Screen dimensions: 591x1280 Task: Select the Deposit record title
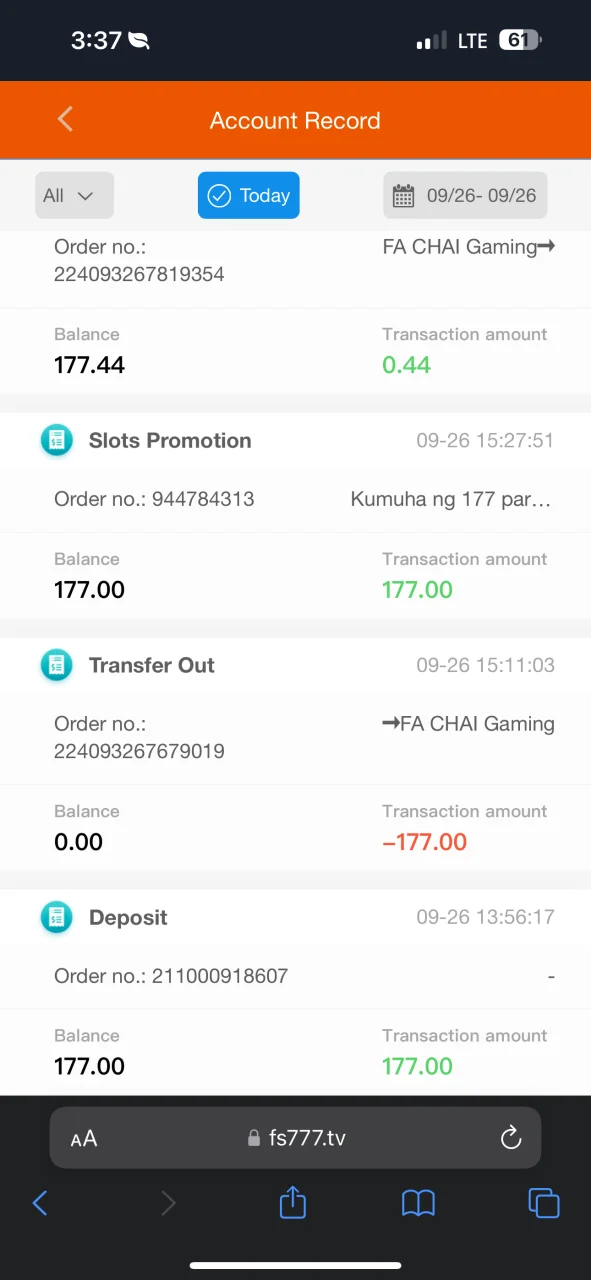(x=128, y=917)
